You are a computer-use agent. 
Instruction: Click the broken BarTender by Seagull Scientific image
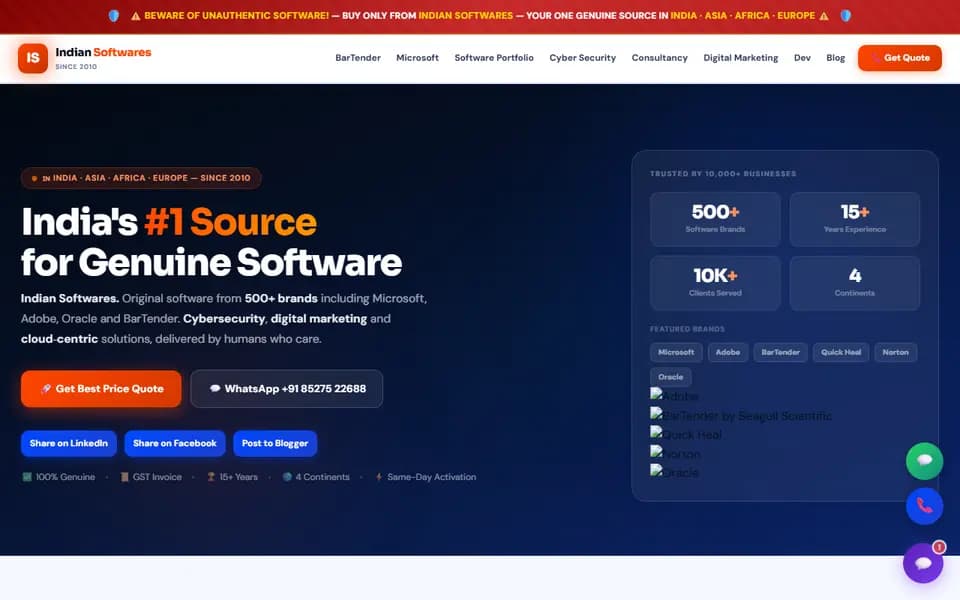pyautogui.click(x=741, y=416)
